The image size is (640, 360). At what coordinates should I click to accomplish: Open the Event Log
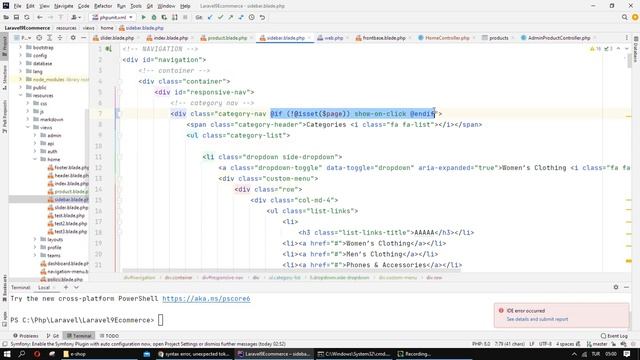(x=614, y=336)
